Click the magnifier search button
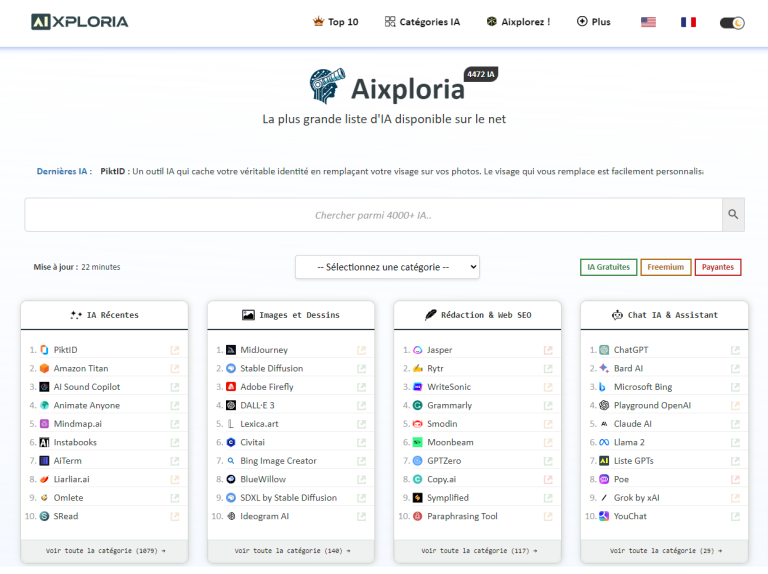Screen dimensions: 768x574 (x=733, y=215)
